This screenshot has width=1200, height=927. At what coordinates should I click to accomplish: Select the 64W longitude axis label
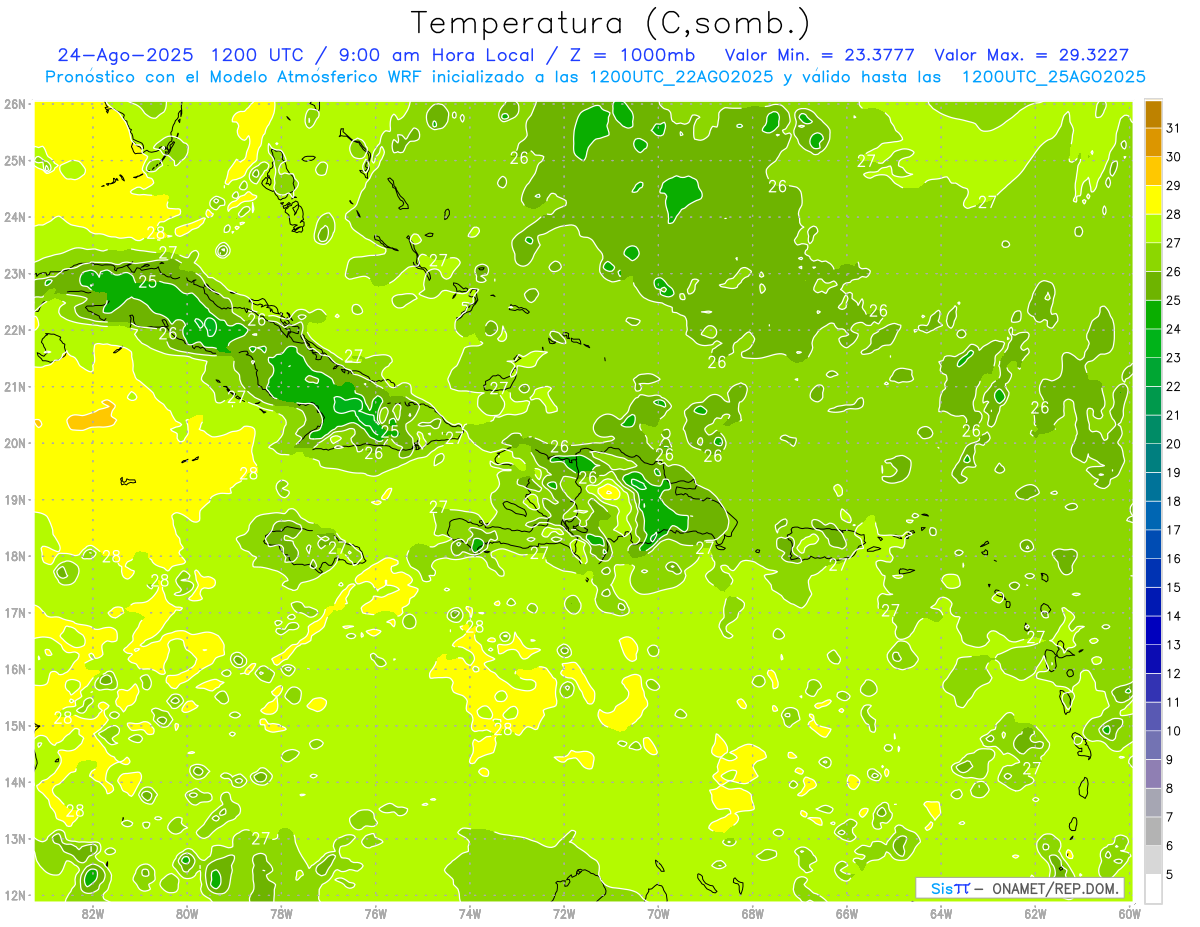pos(941,914)
